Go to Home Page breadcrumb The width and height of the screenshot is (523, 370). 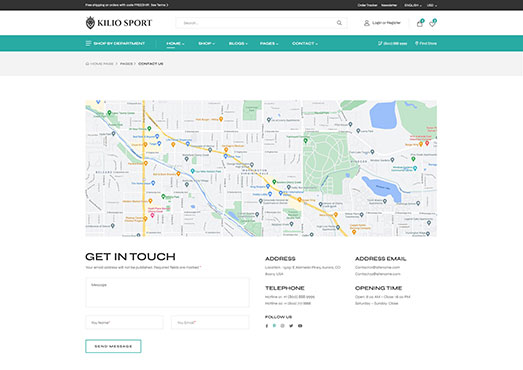(x=102, y=64)
